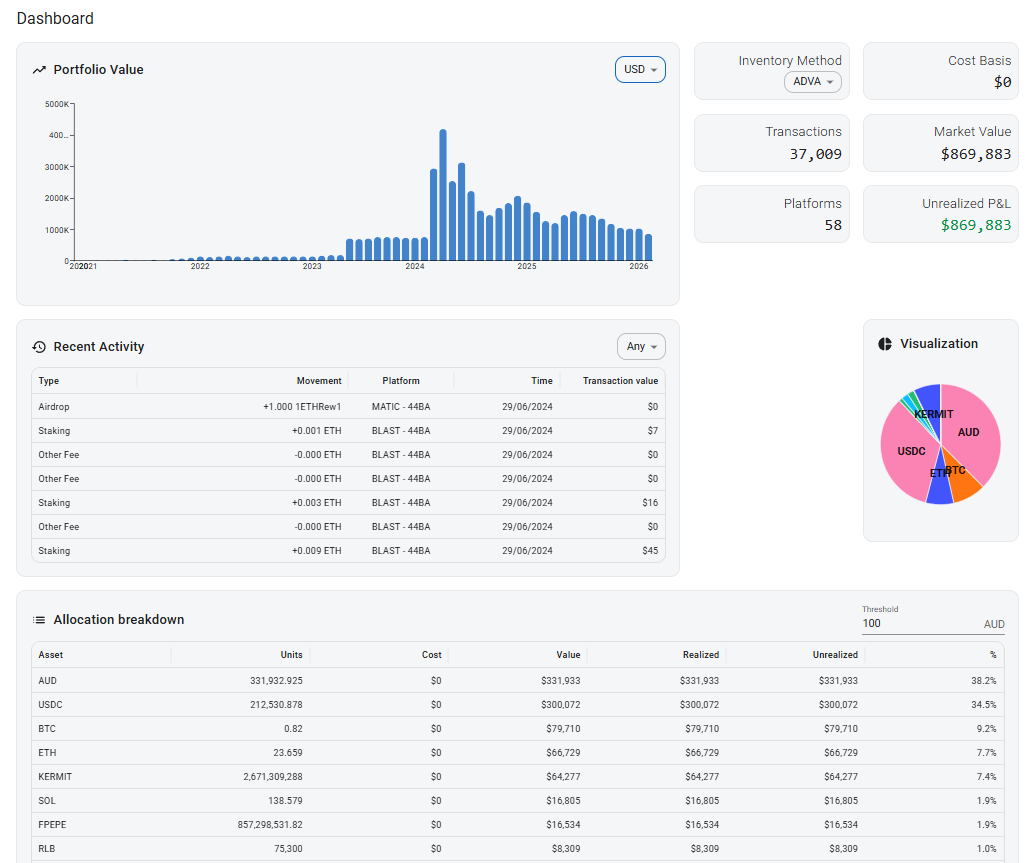Click the Unrealized P&L card
1031x863 pixels.
coord(940,214)
